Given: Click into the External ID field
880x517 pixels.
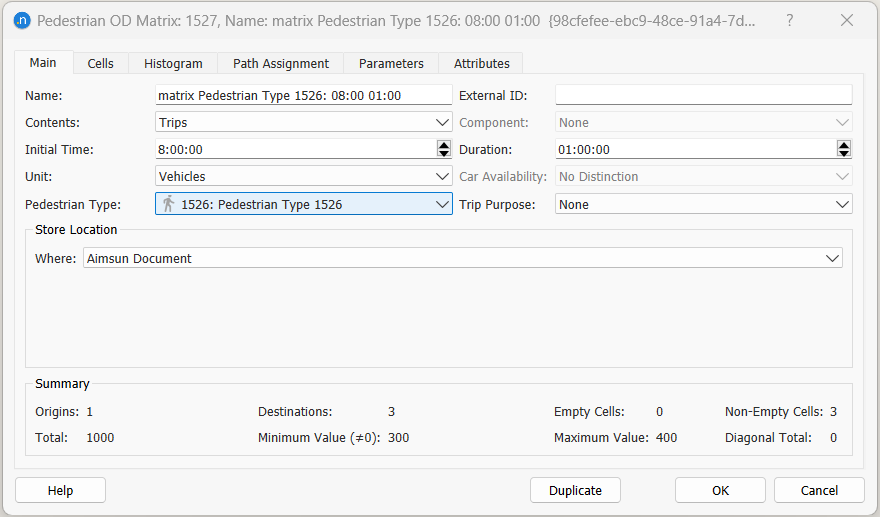Looking at the screenshot, I should click(703, 95).
